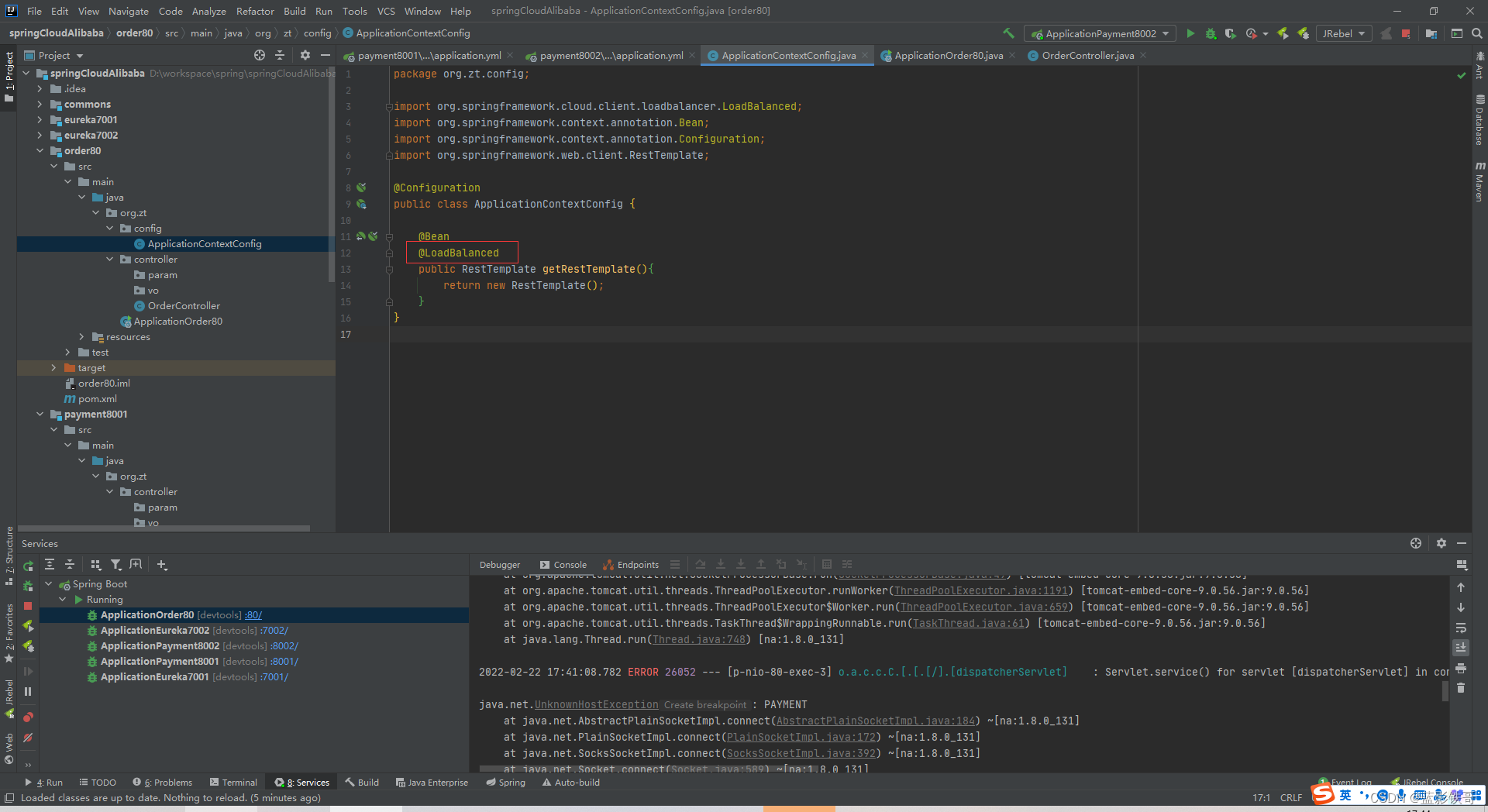
Task: Expand the resources folder under order80
Action: 82,336
